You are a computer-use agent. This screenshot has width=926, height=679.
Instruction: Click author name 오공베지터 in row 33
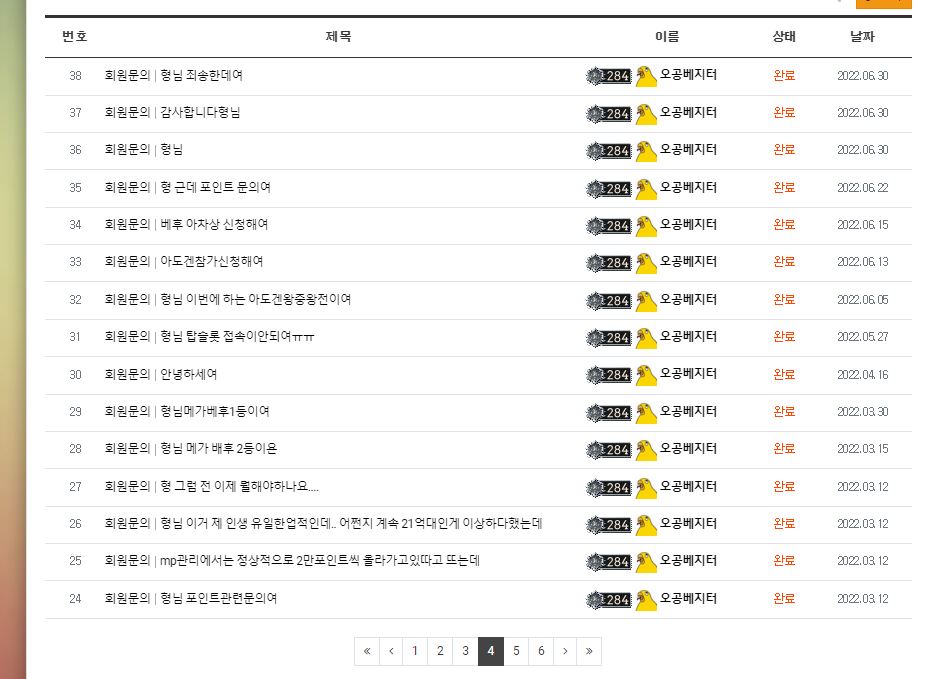pos(688,262)
